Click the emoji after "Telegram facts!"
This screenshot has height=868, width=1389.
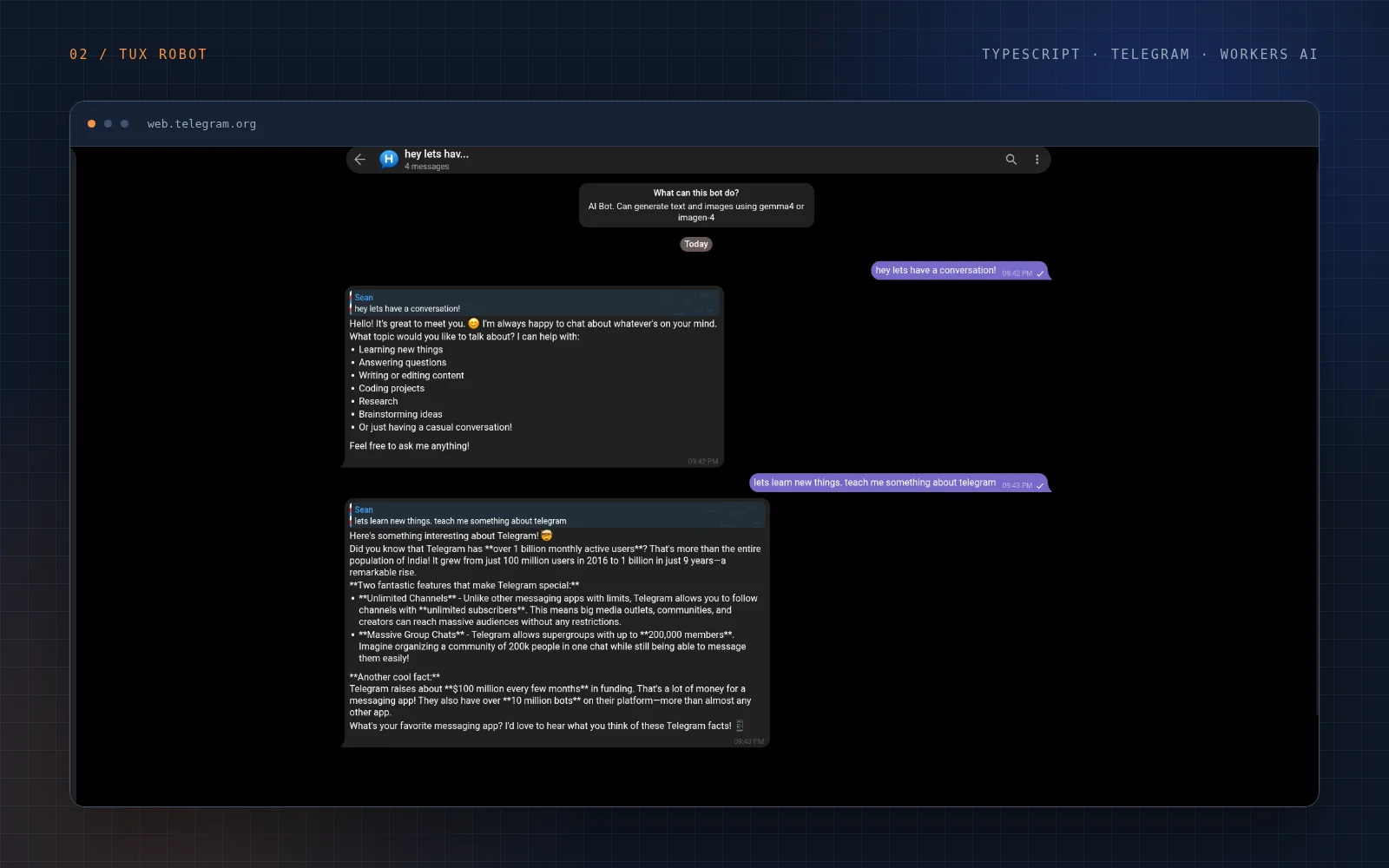(x=740, y=726)
